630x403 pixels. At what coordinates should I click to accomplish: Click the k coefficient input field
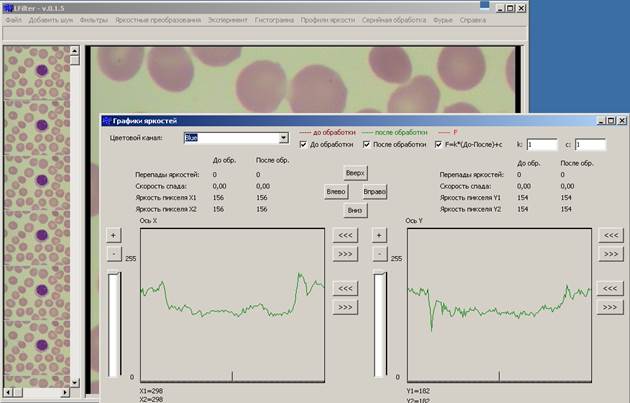542,145
